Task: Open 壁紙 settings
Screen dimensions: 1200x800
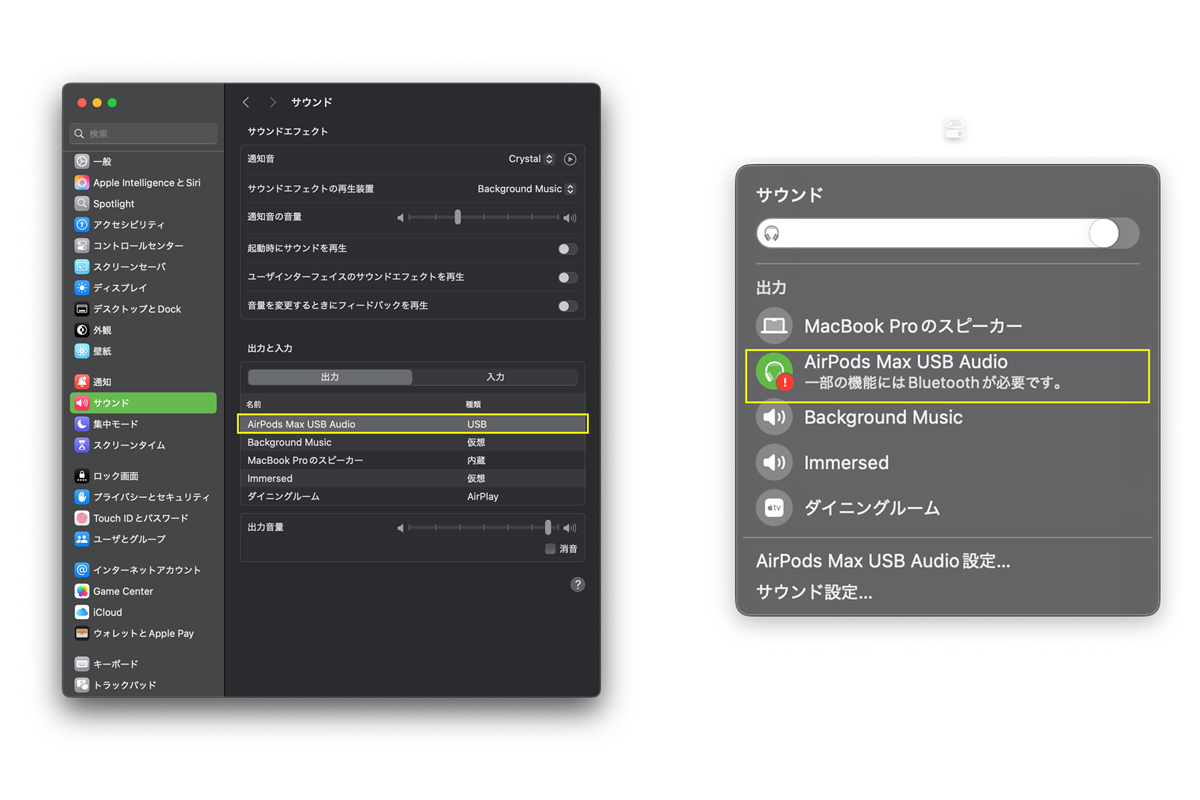Action: click(x=143, y=351)
